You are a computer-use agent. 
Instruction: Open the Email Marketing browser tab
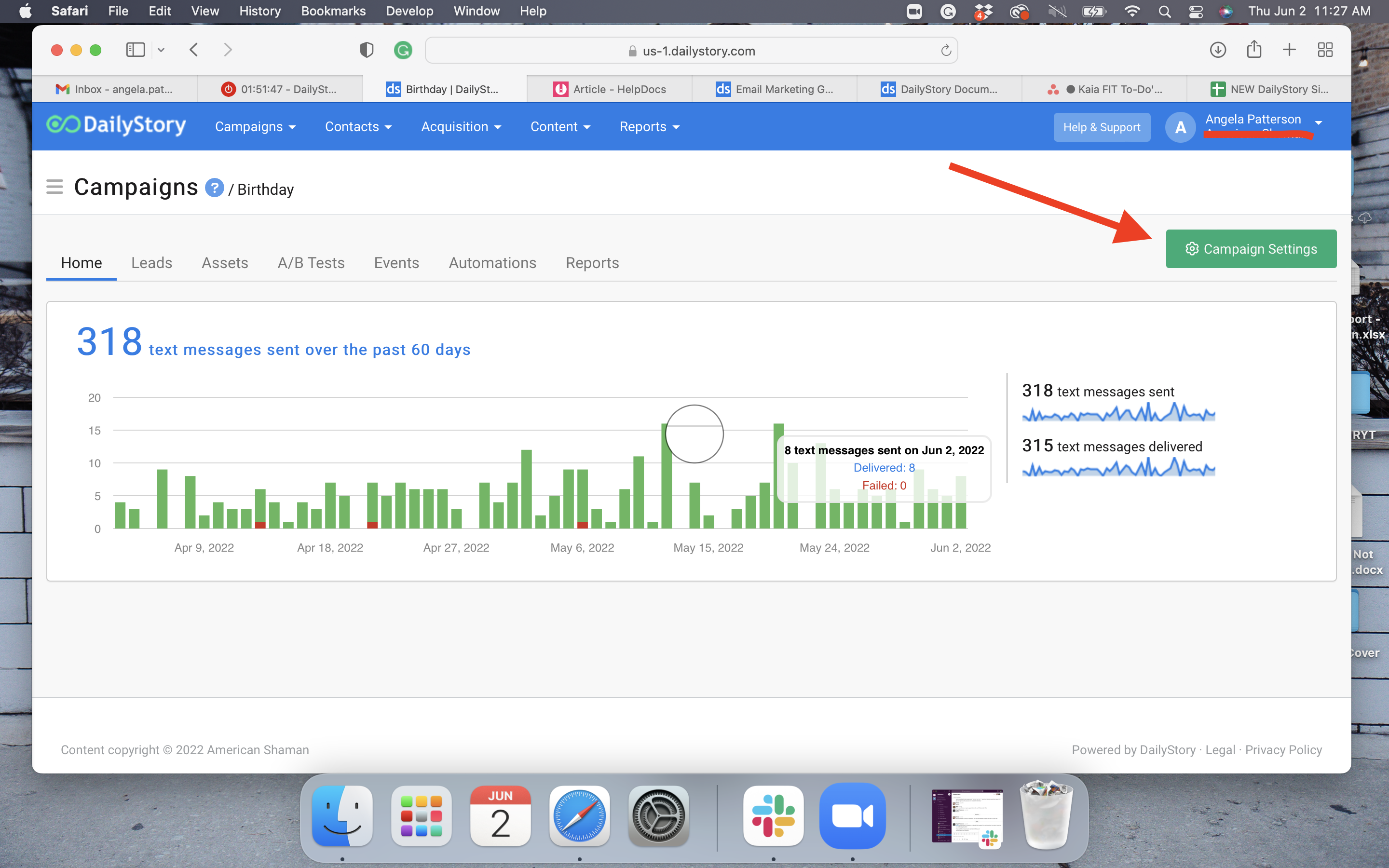coord(774,89)
